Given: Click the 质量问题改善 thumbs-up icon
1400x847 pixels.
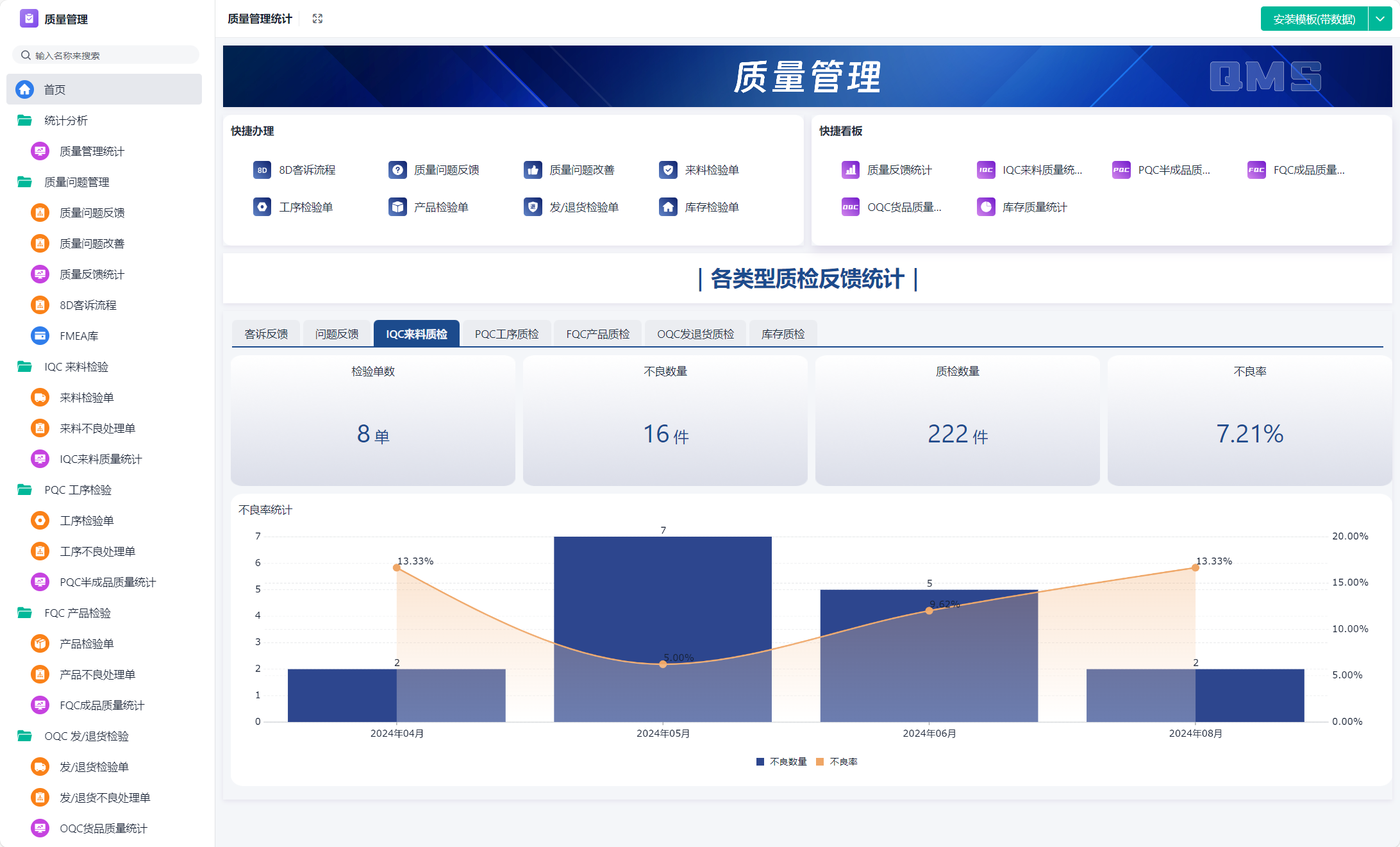Looking at the screenshot, I should point(533,170).
